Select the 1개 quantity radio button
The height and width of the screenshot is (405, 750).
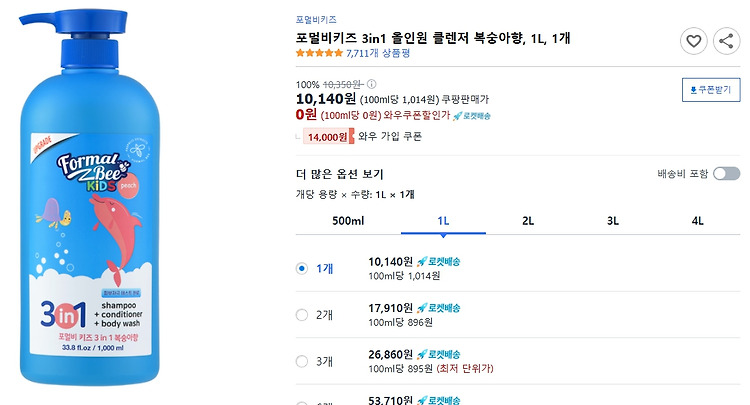(x=302, y=269)
